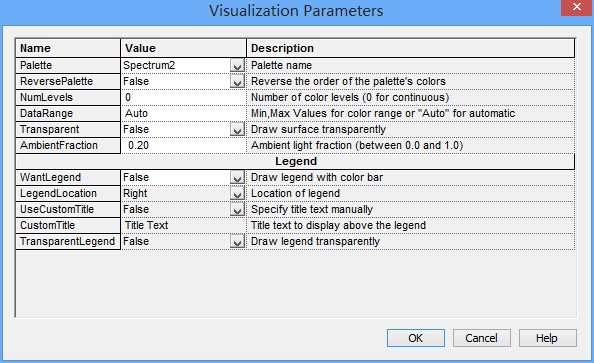Screen dimensions: 594x363
Task: Click the NumLevels value field
Action: pyautogui.click(x=183, y=97)
